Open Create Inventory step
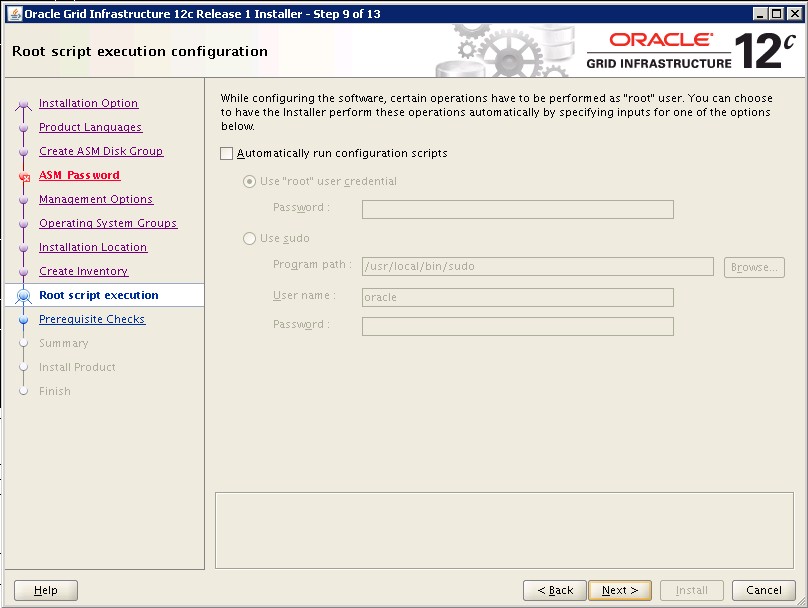The image size is (808, 608). [83, 271]
